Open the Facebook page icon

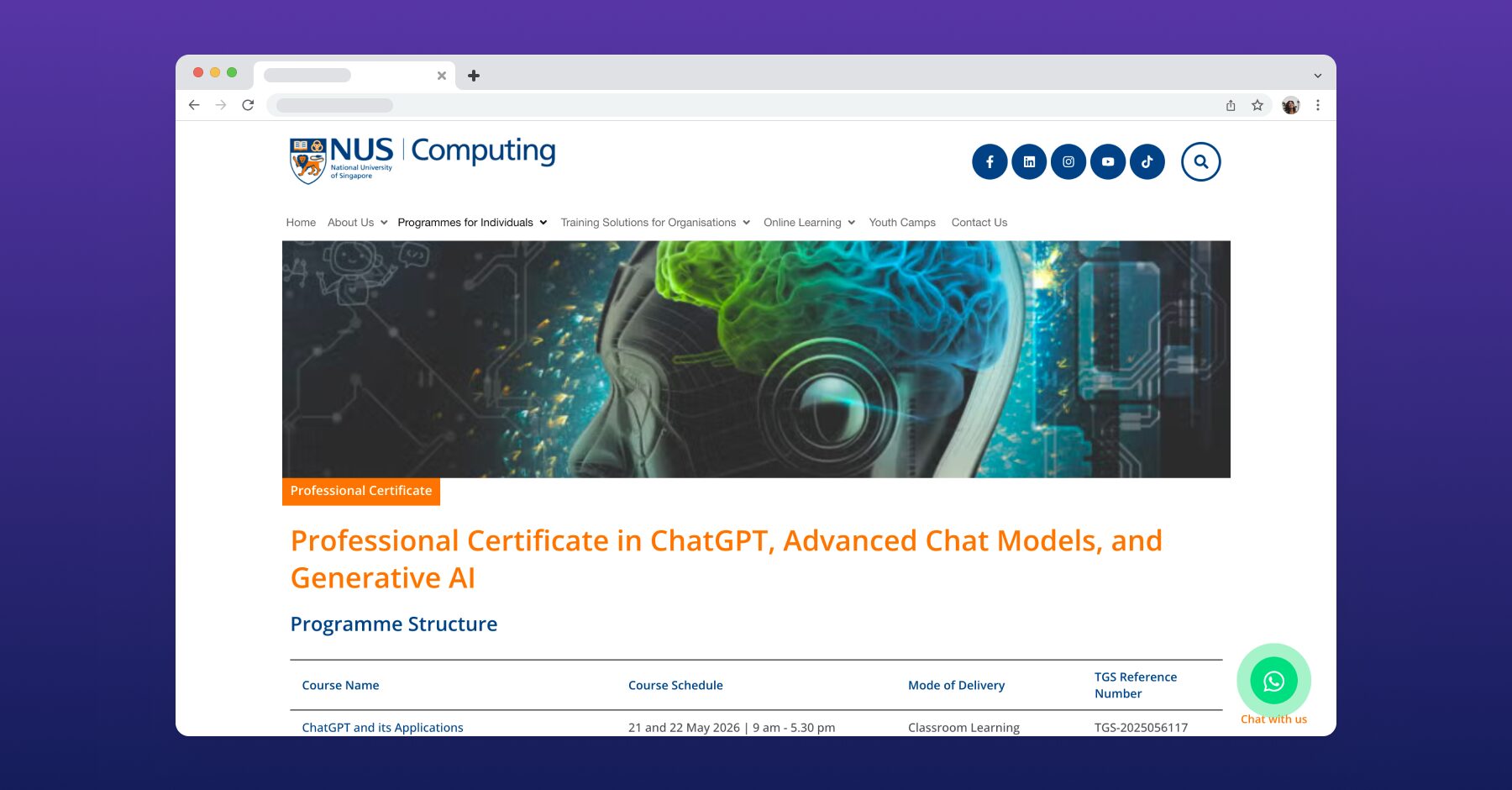click(990, 161)
